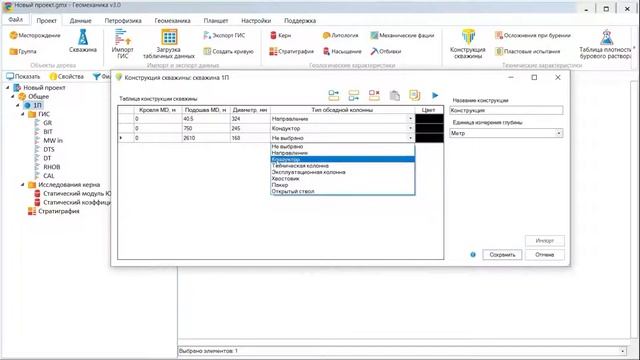
Task: Open the Месторождение object icon
Action: coord(13,36)
